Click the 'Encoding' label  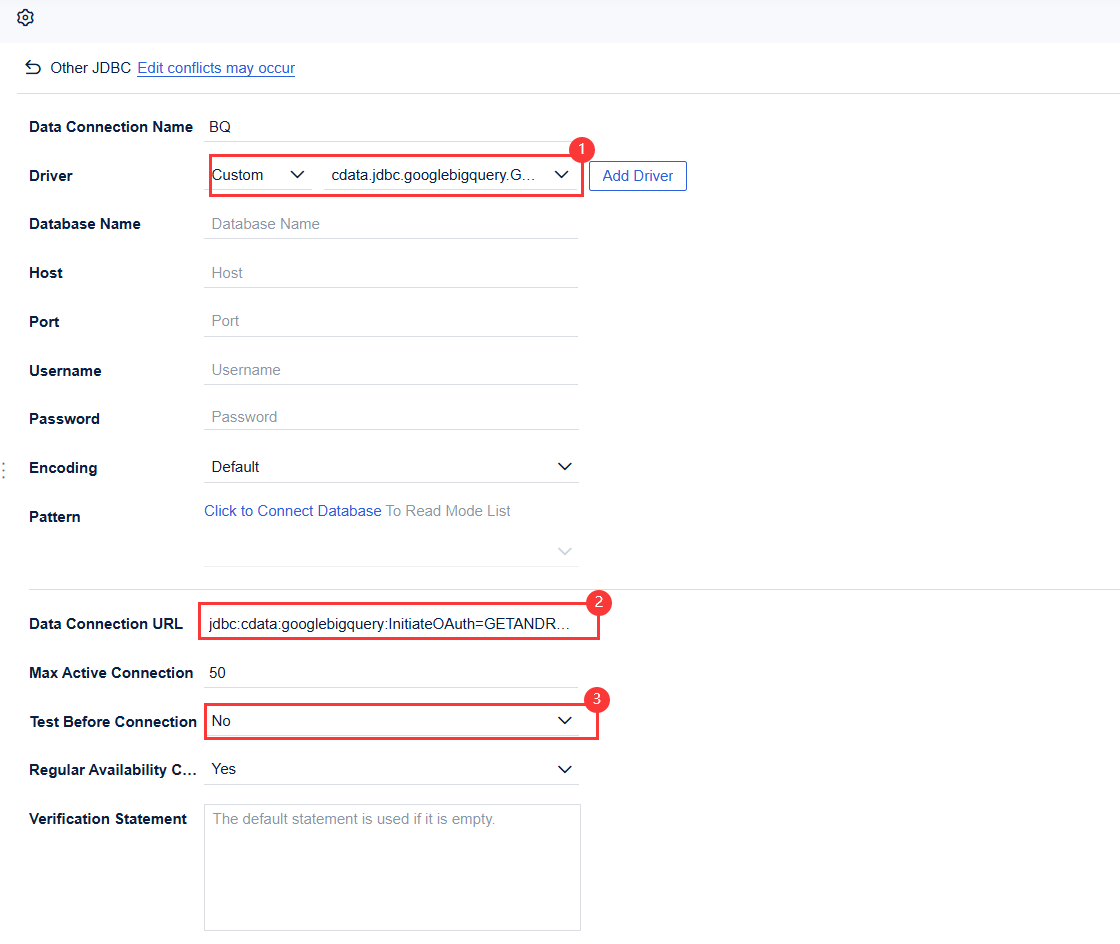pyautogui.click(x=63, y=468)
